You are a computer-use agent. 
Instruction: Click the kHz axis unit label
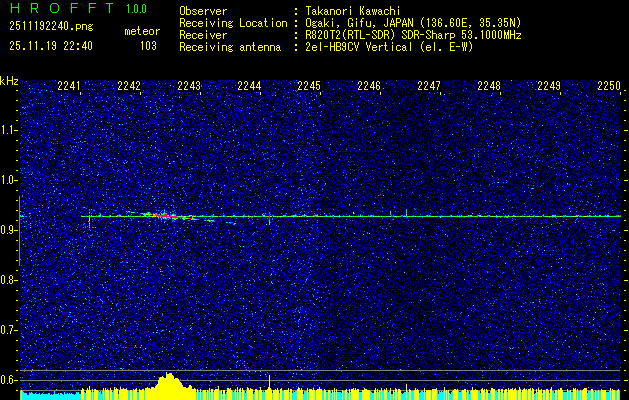click(9, 81)
